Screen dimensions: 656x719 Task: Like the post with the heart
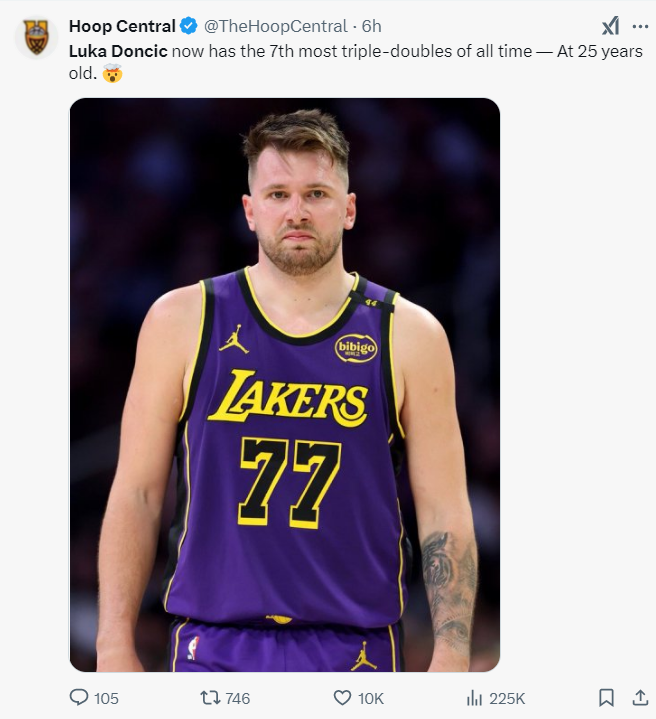pyautogui.click(x=342, y=697)
